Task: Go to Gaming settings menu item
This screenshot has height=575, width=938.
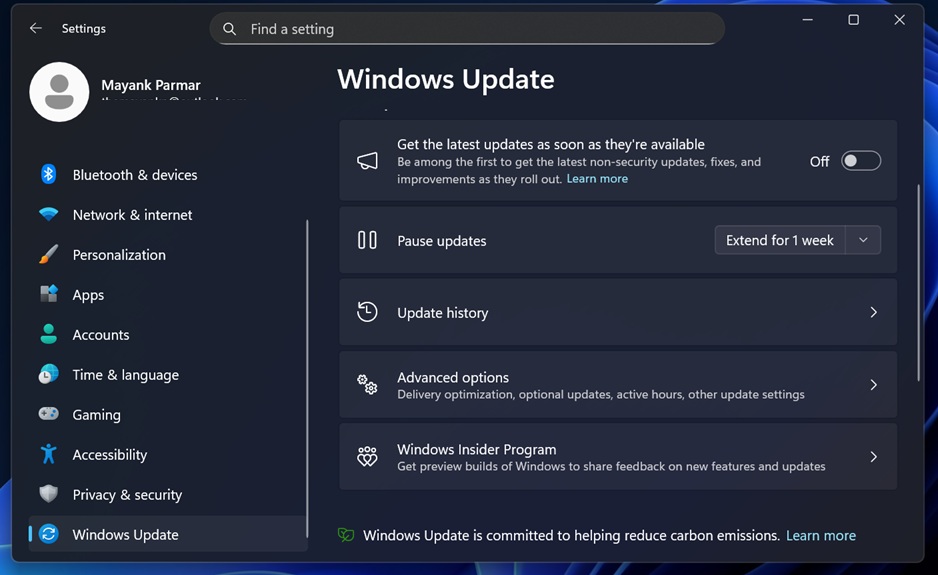Action: pos(96,415)
